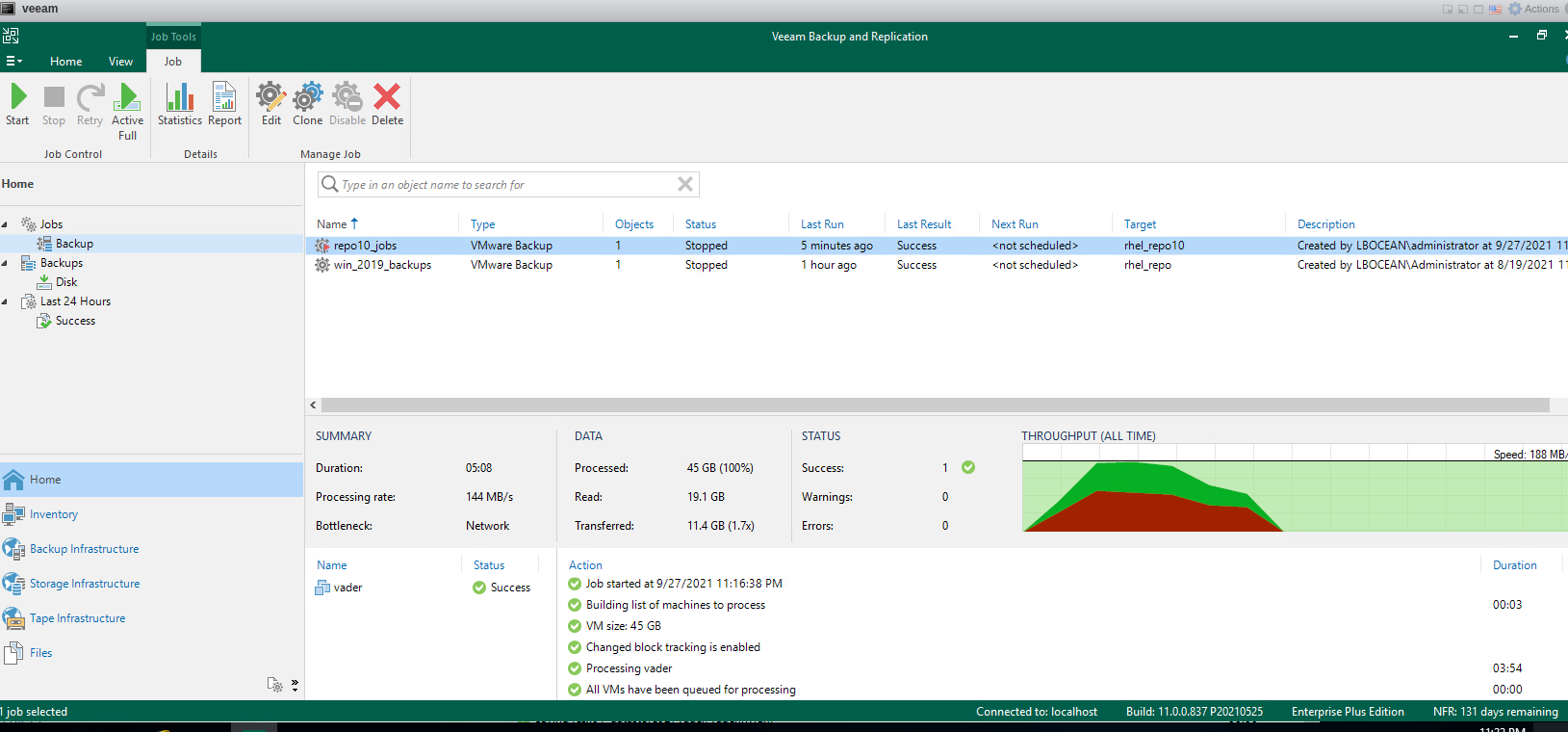The height and width of the screenshot is (732, 1568).
Task: Select the win_2019_backups job row
Action: point(382,265)
